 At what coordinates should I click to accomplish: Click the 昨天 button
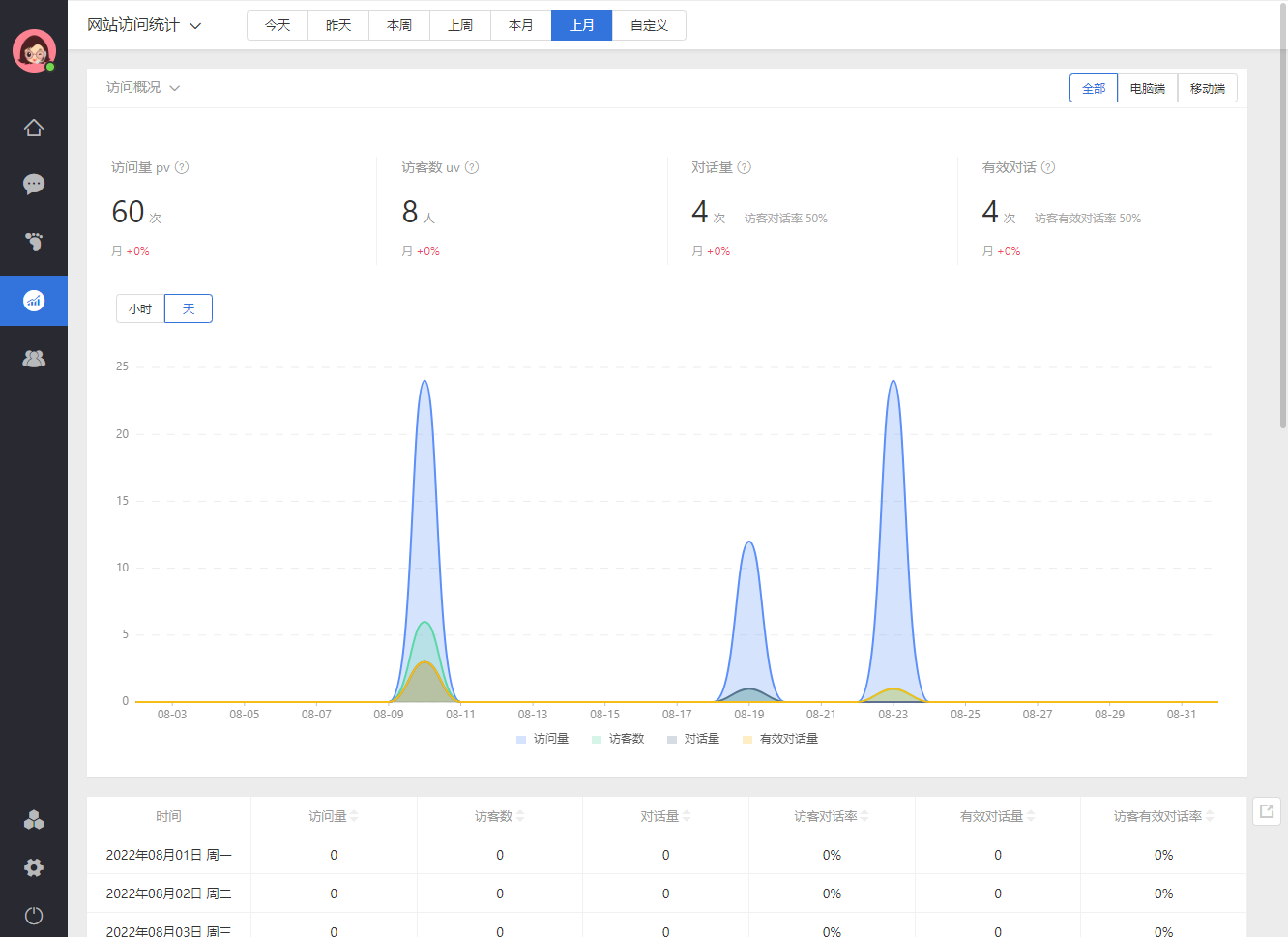[x=338, y=25]
